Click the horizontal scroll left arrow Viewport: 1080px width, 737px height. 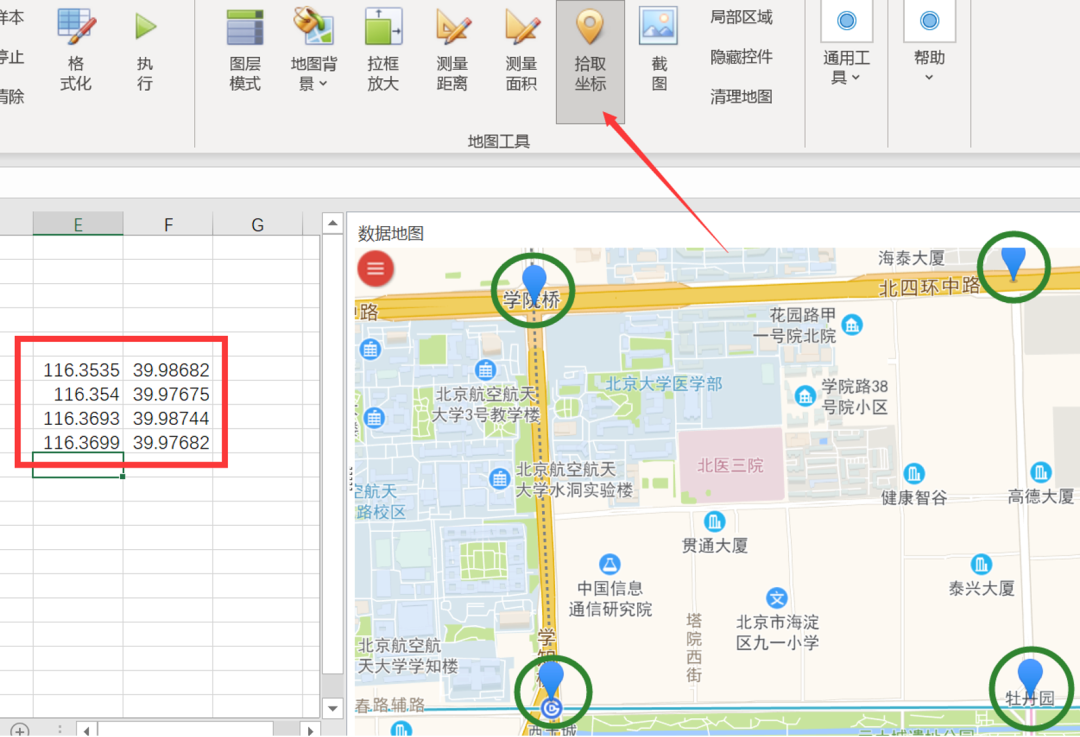pos(86,730)
